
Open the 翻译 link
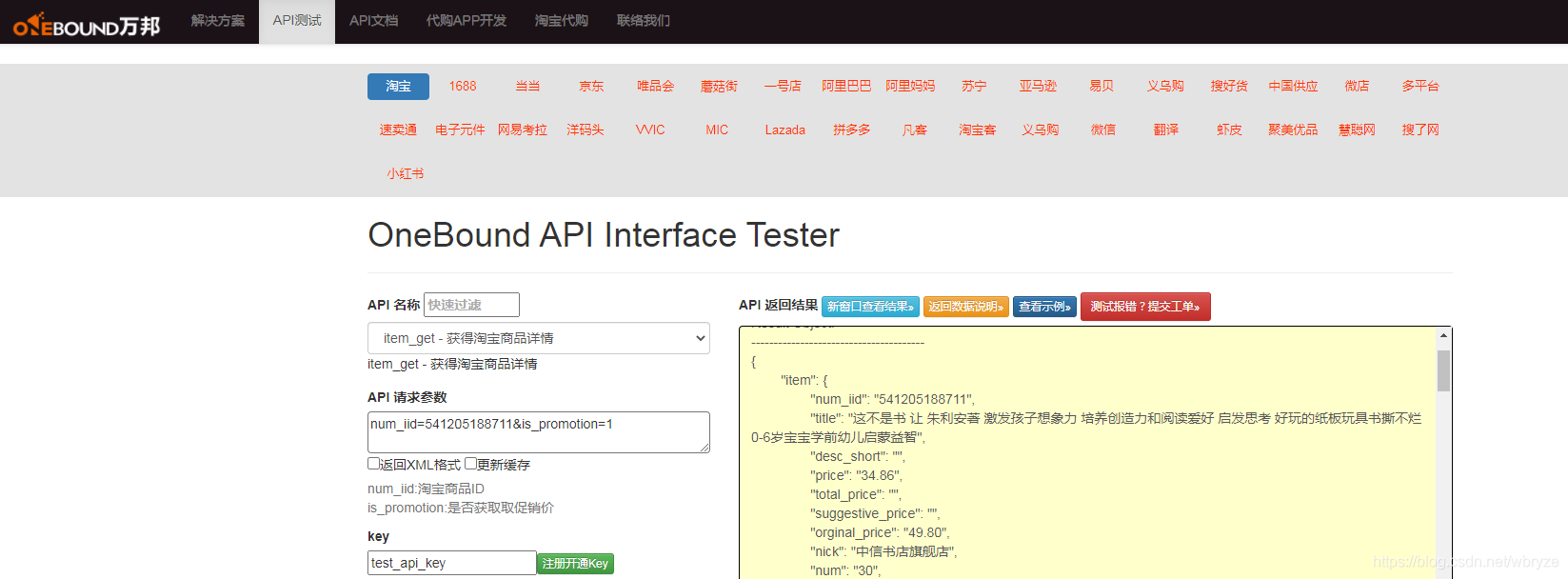tap(1166, 130)
